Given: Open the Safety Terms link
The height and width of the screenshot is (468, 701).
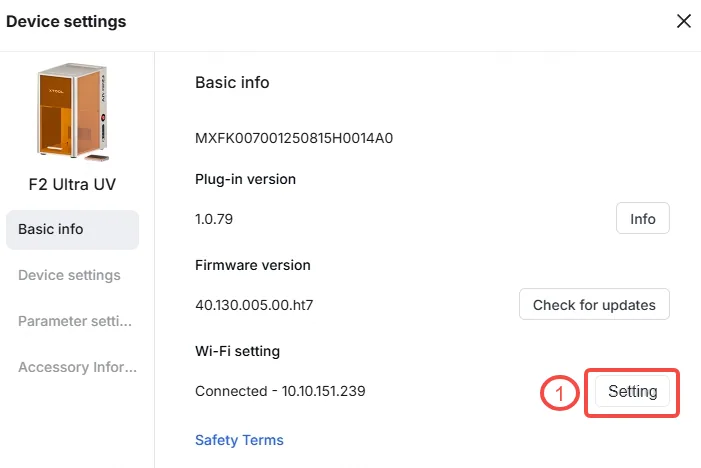Looking at the screenshot, I should [239, 440].
